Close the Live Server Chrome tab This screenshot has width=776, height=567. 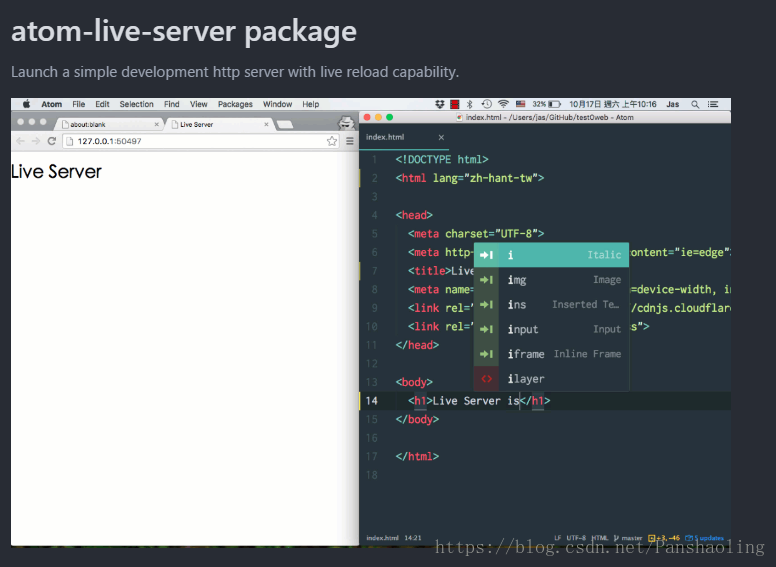pos(266,124)
